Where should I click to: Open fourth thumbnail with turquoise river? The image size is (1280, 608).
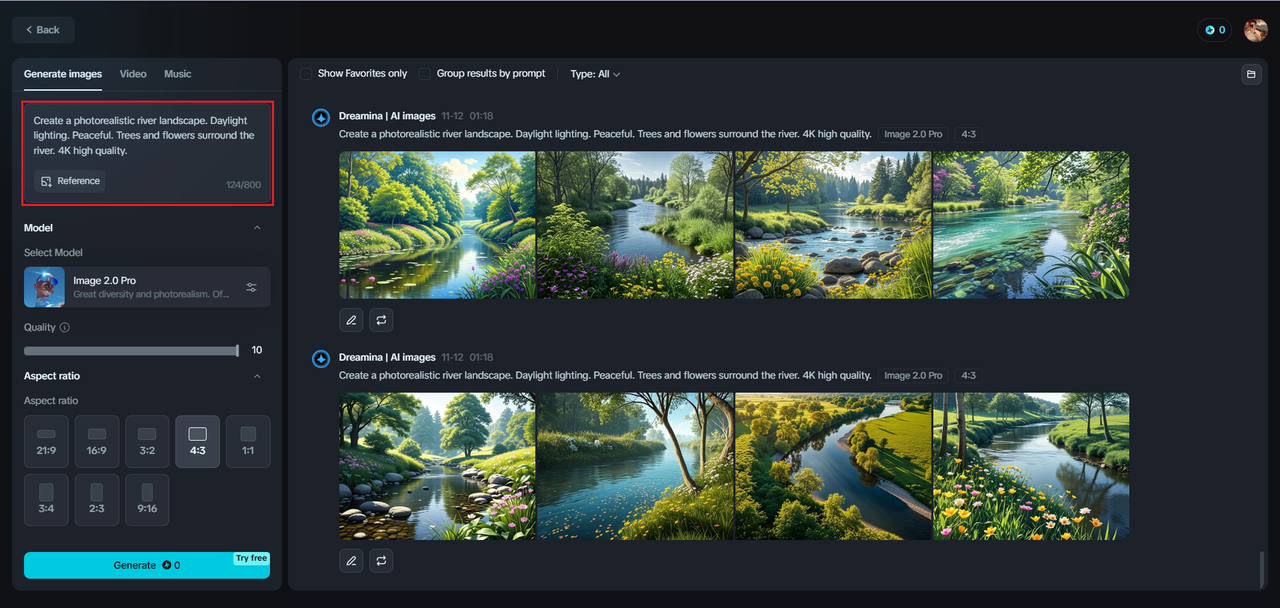coord(1031,225)
